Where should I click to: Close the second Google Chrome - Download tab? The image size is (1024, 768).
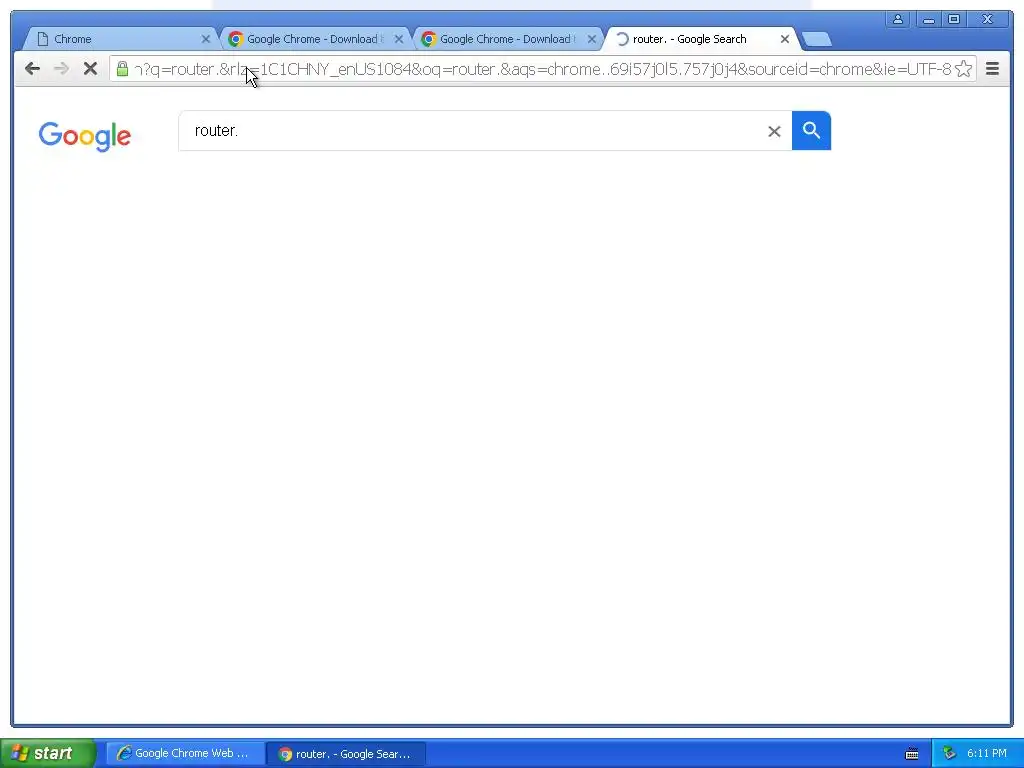tap(591, 39)
